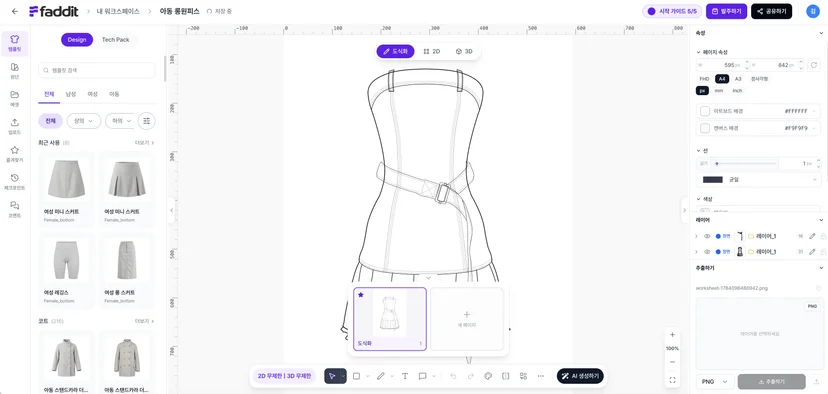Click the artboard background #FFFFFF color swatch

click(x=705, y=111)
